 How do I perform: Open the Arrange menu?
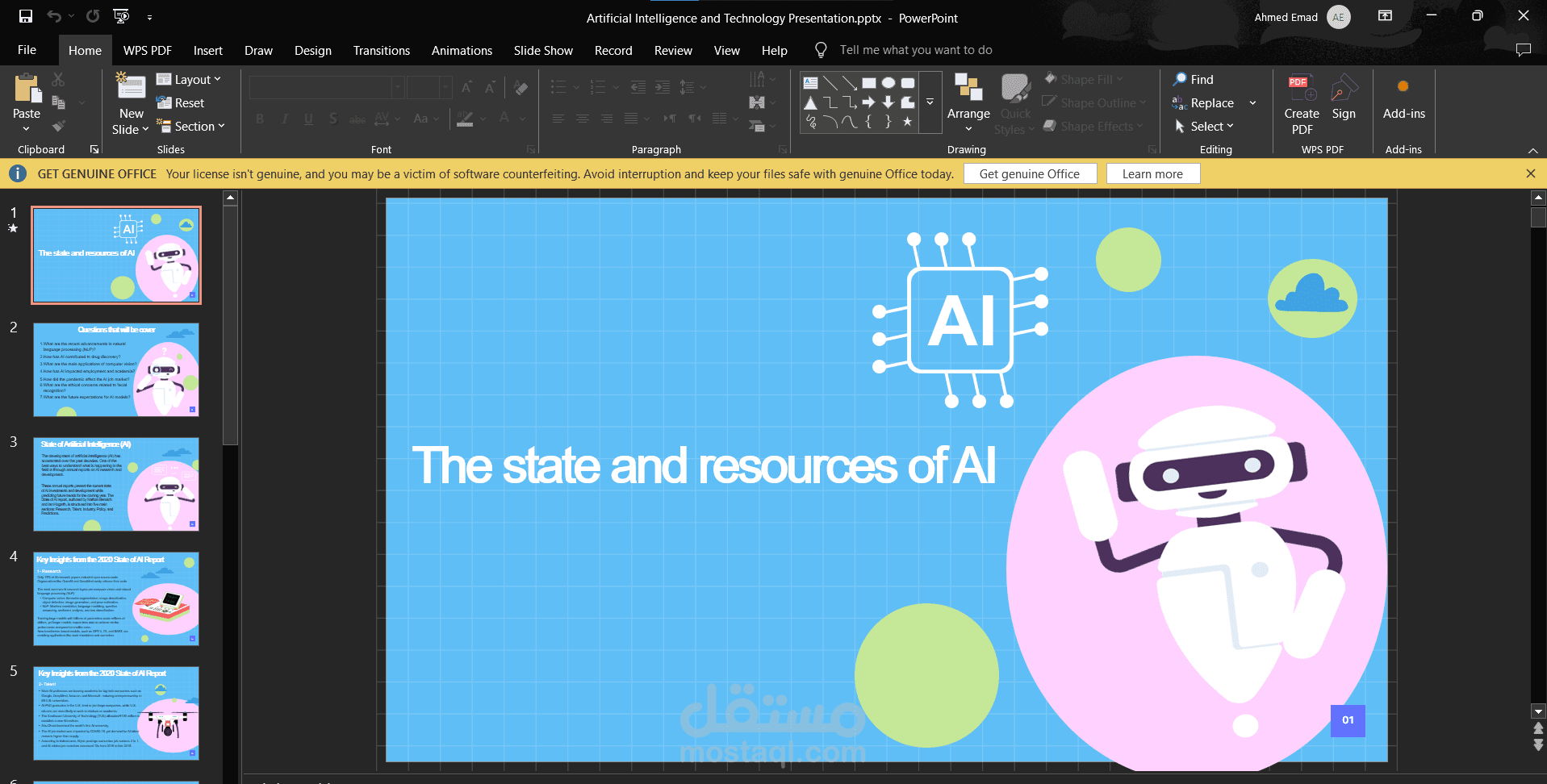click(968, 102)
